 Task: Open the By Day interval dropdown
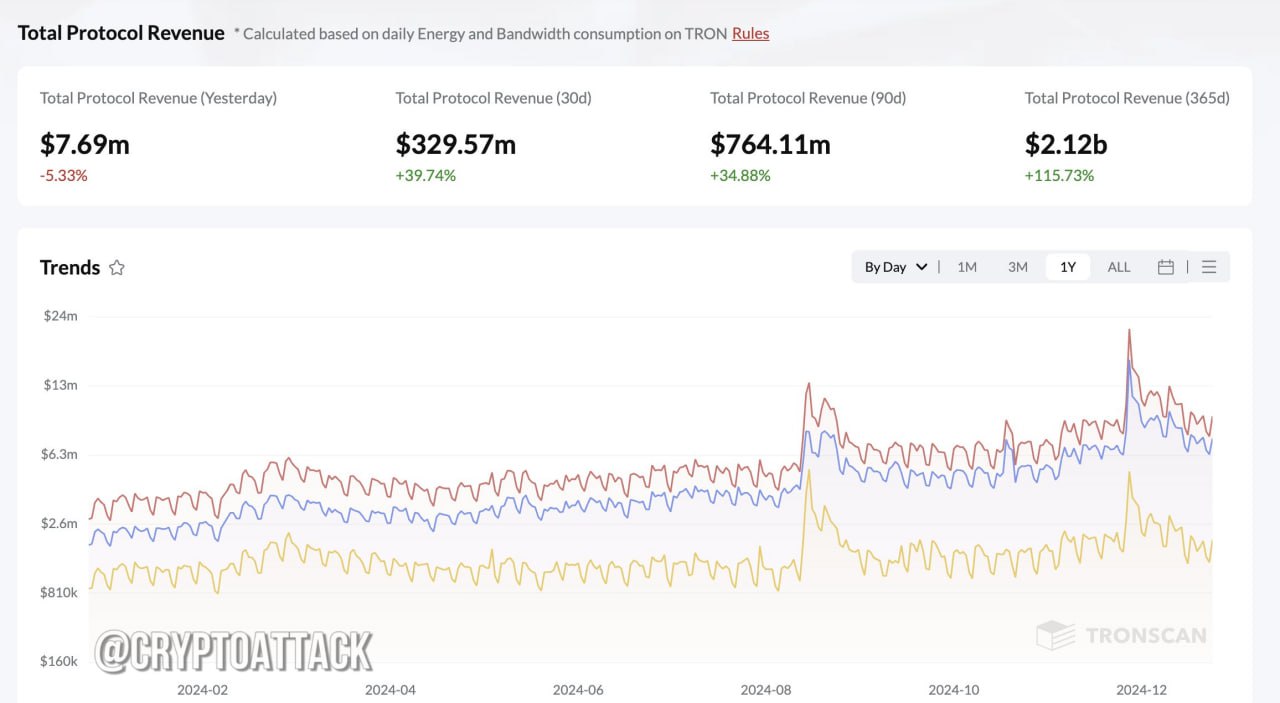(896, 267)
